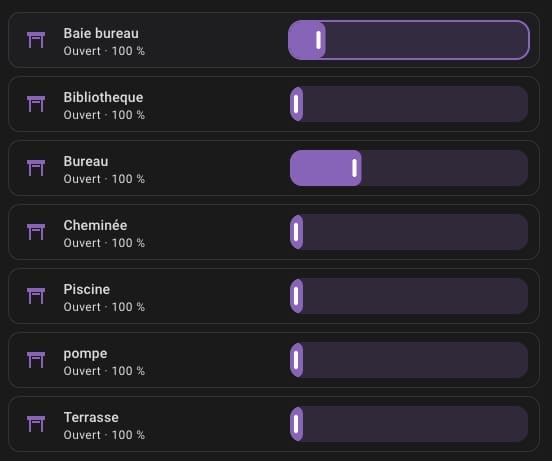Click the cover icon beside Cheminée
The height and width of the screenshot is (461, 552).
point(36,232)
